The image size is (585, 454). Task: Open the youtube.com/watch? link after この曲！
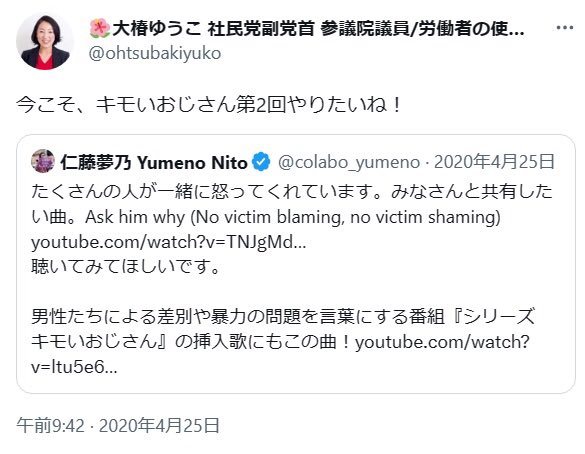point(442,342)
